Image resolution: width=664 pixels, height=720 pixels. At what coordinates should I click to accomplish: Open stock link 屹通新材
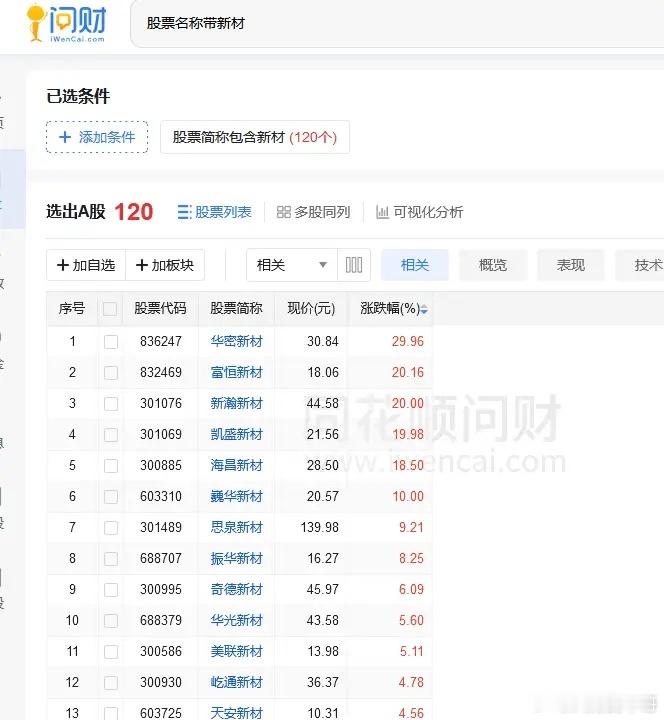click(236, 682)
